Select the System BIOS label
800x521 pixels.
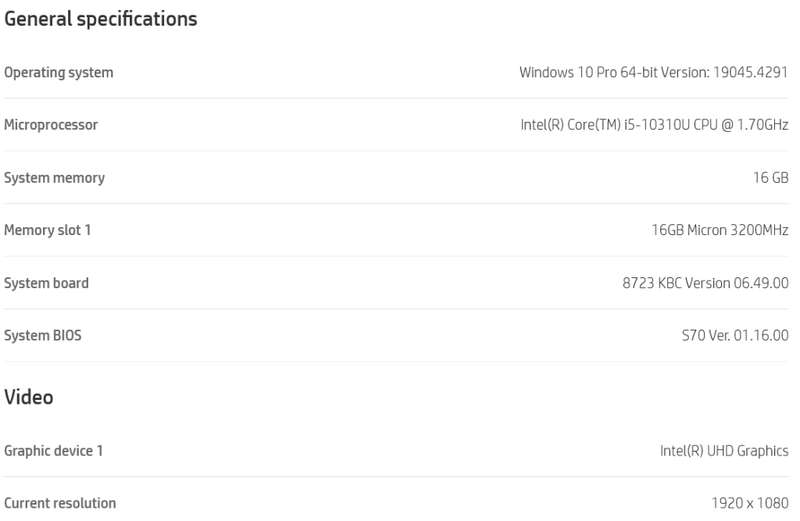tap(43, 336)
